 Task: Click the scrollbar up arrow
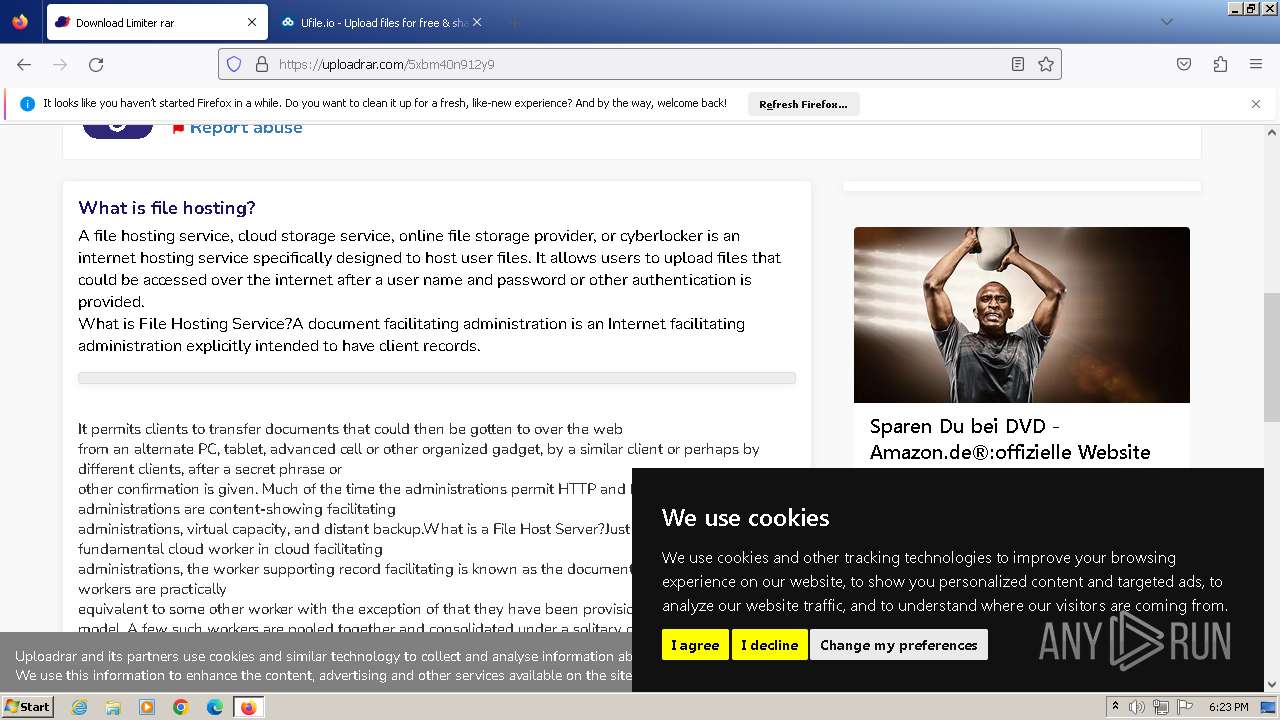[1272, 131]
